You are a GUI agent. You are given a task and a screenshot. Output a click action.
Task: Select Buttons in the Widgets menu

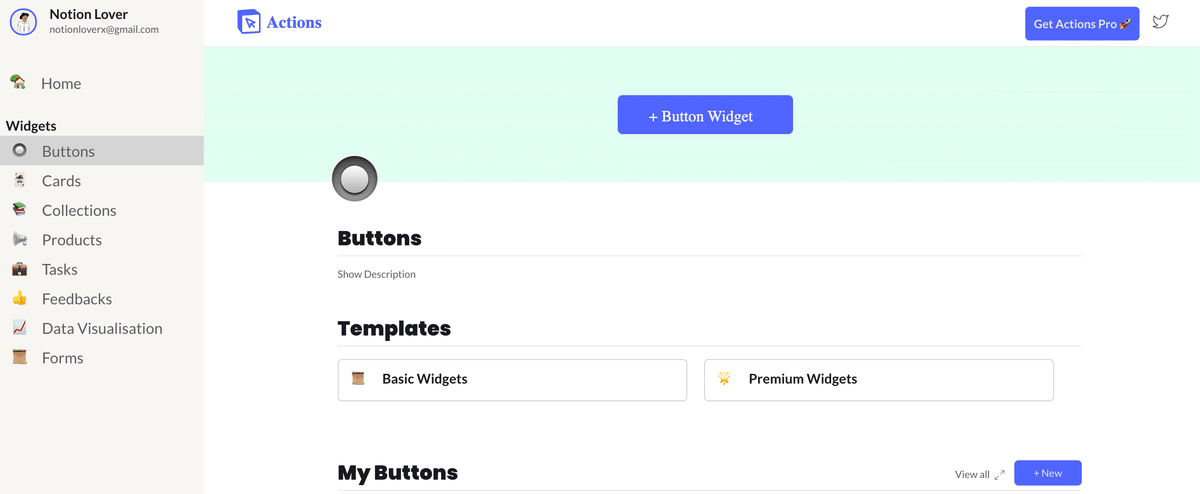click(x=68, y=151)
